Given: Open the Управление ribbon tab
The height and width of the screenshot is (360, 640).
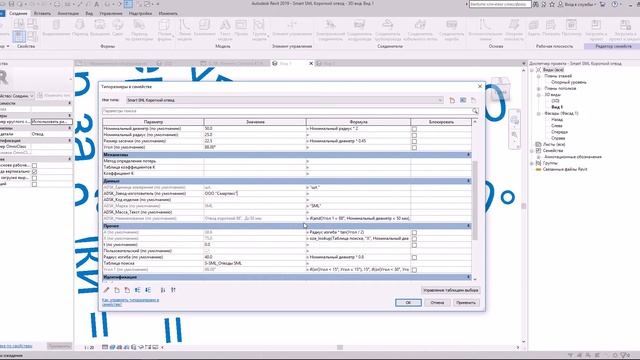Looking at the screenshot, I should click(111, 13).
